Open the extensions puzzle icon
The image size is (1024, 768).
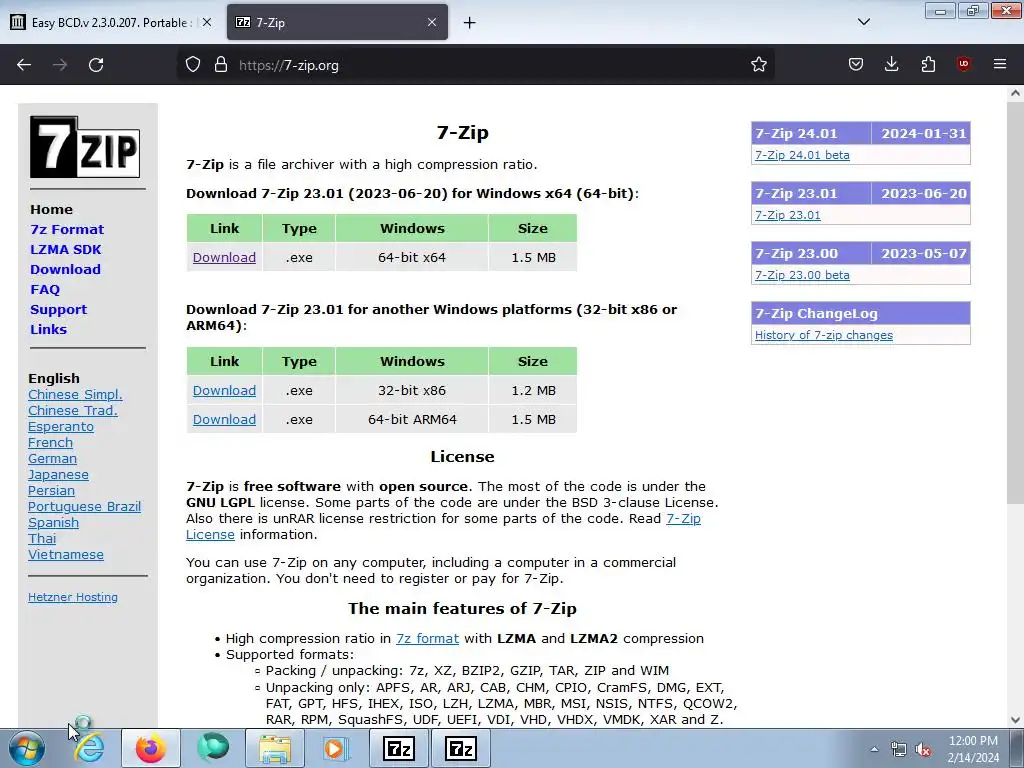coord(928,65)
